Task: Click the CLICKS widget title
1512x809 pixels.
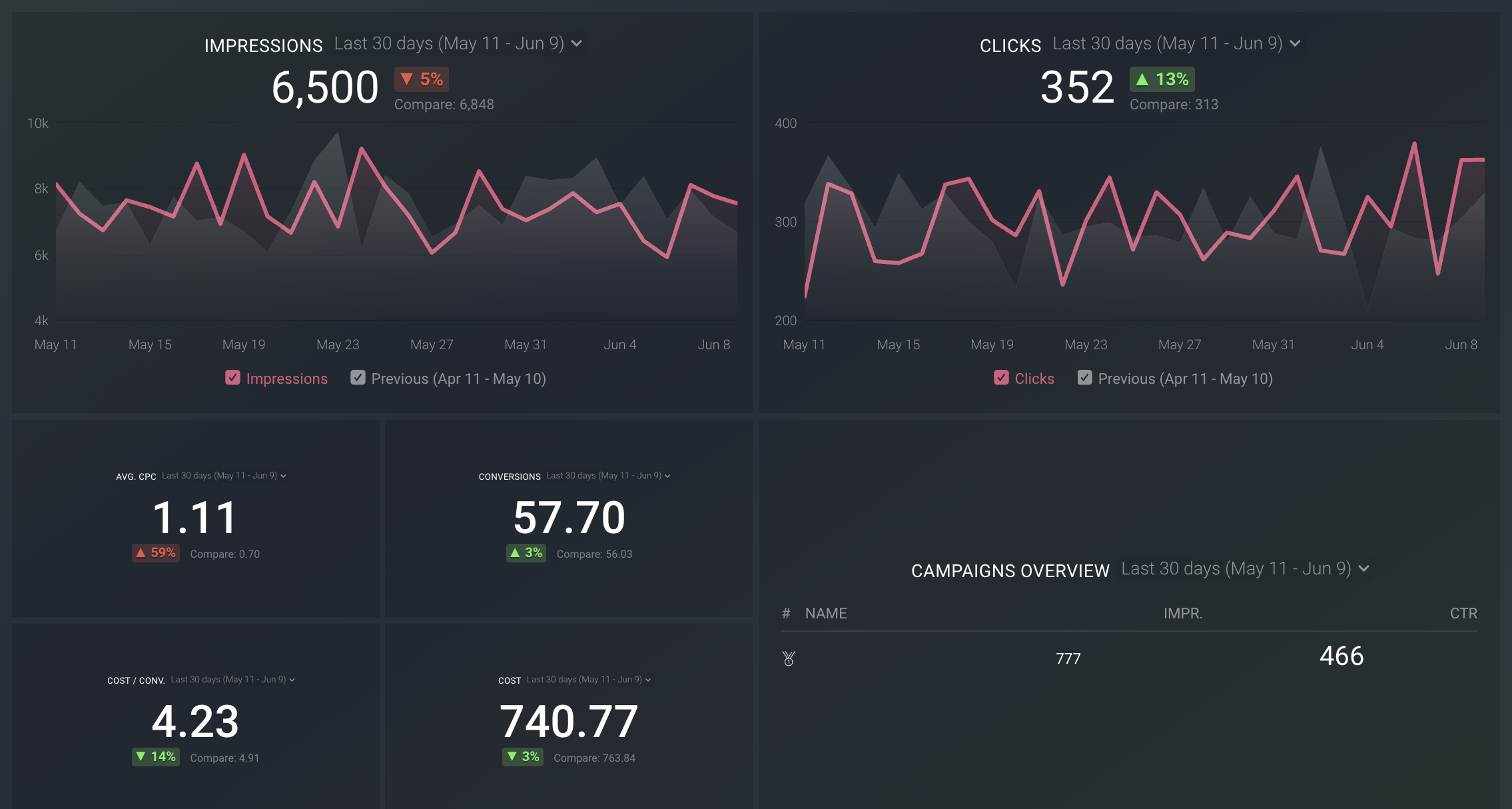Action: tap(1010, 45)
